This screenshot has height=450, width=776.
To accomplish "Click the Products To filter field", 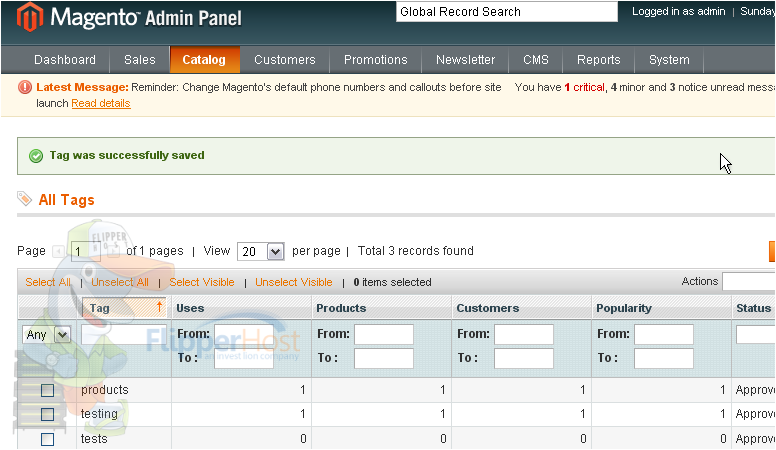I will click(x=384, y=358).
